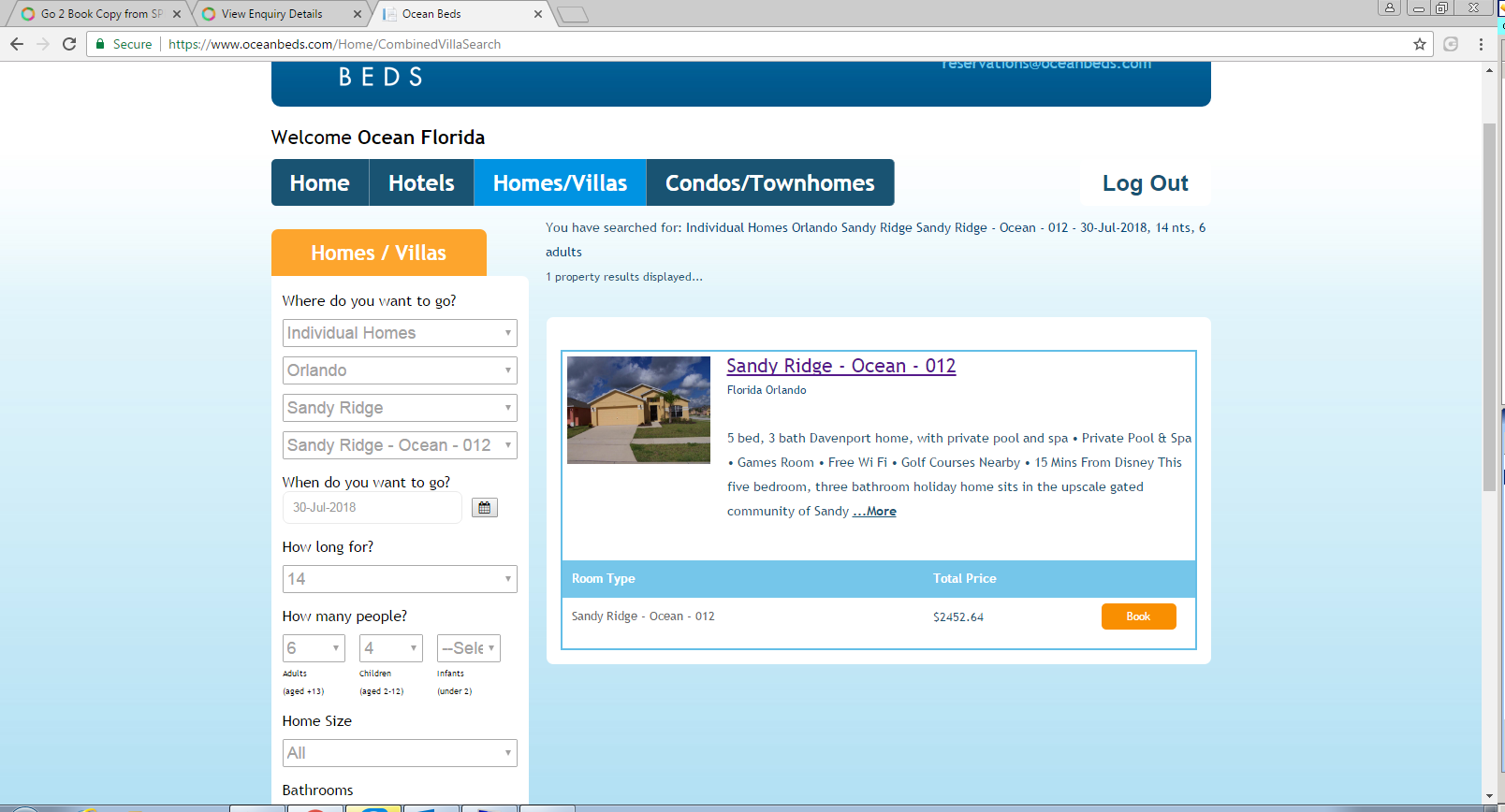Open the Condos/Townhomes section
1505x812 pixels.
point(770,182)
